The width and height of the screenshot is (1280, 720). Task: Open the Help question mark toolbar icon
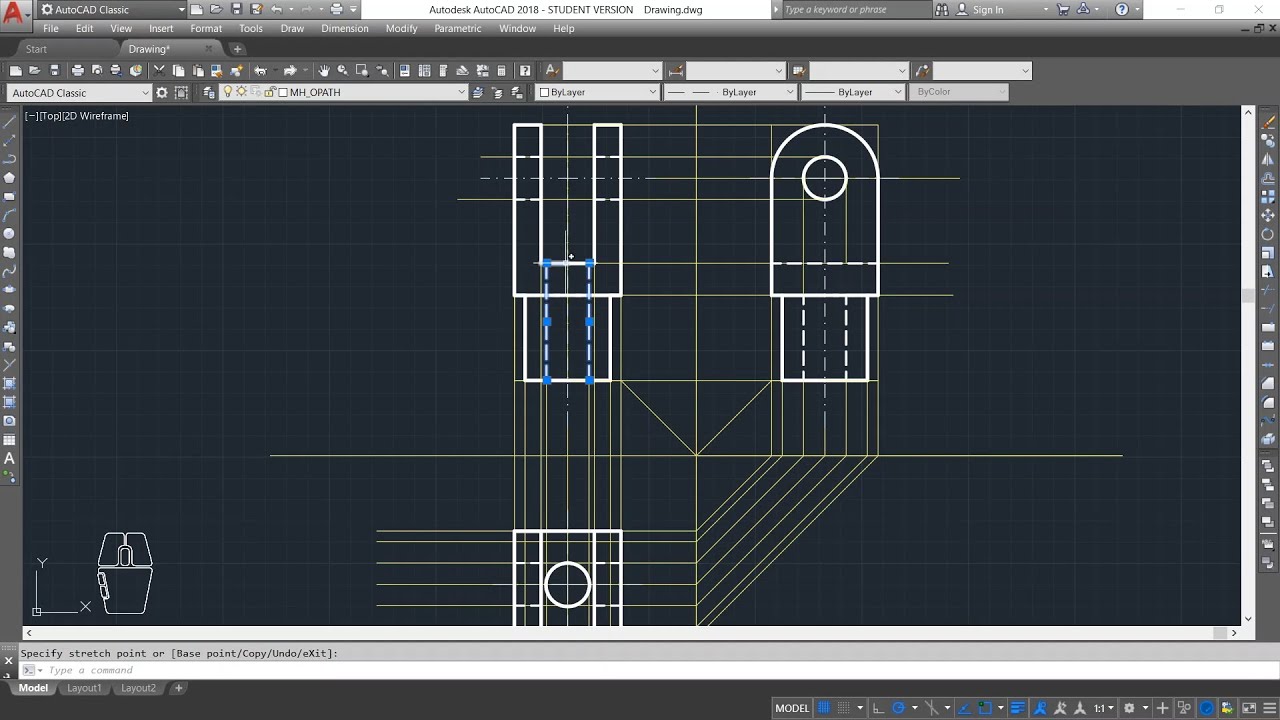(x=524, y=70)
